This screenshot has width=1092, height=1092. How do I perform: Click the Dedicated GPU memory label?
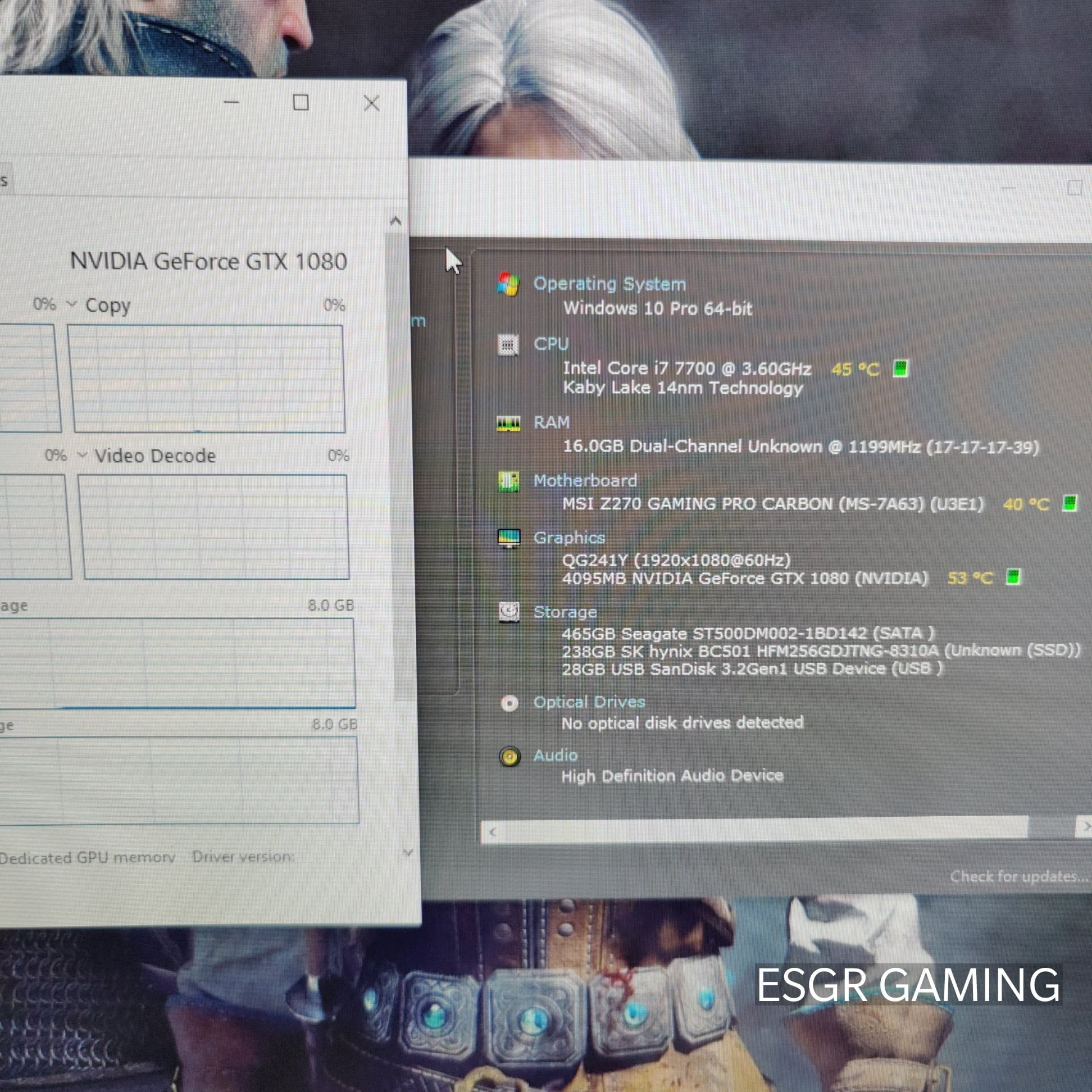tap(87, 857)
